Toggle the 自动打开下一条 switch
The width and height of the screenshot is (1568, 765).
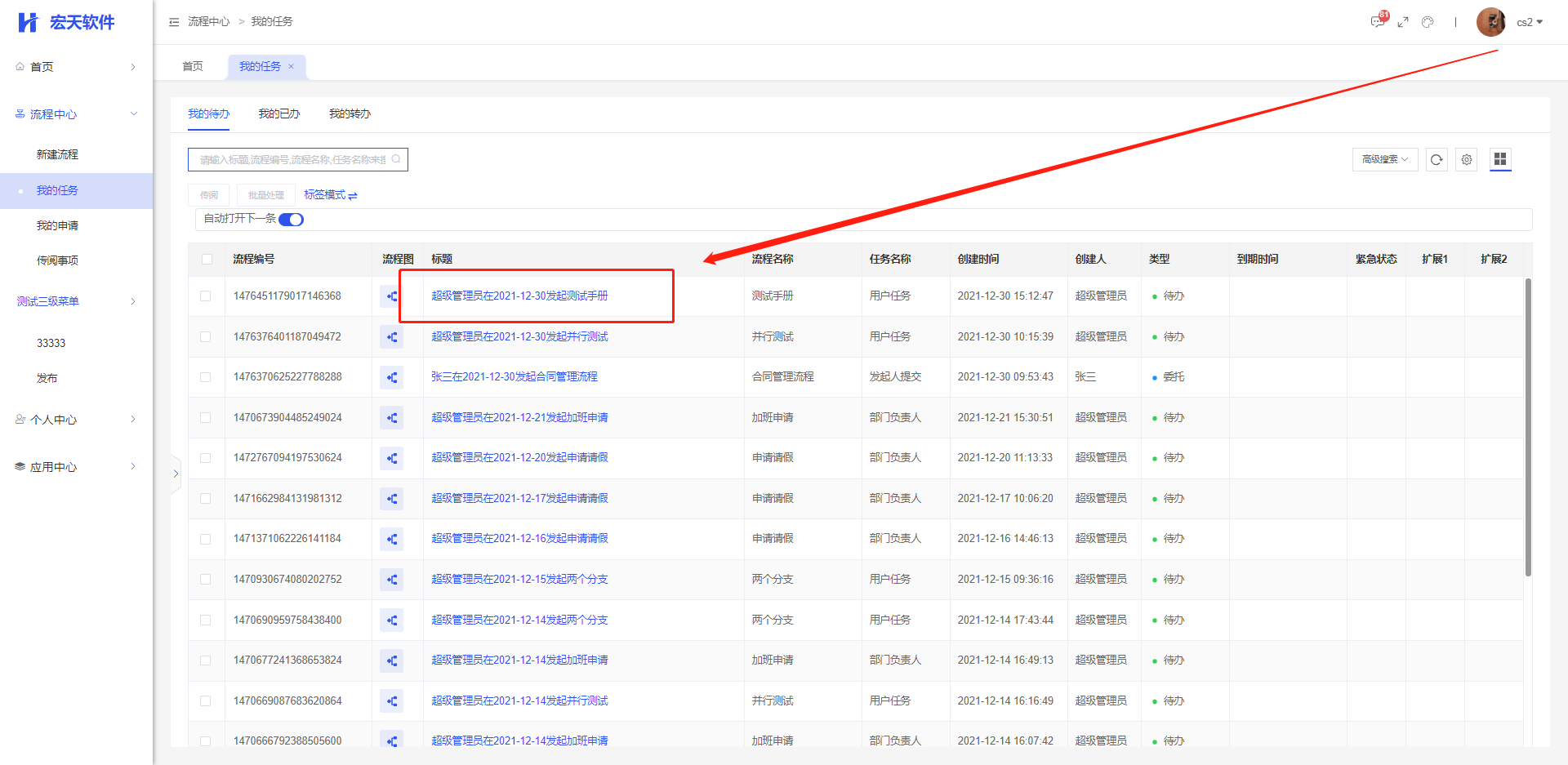point(291,220)
